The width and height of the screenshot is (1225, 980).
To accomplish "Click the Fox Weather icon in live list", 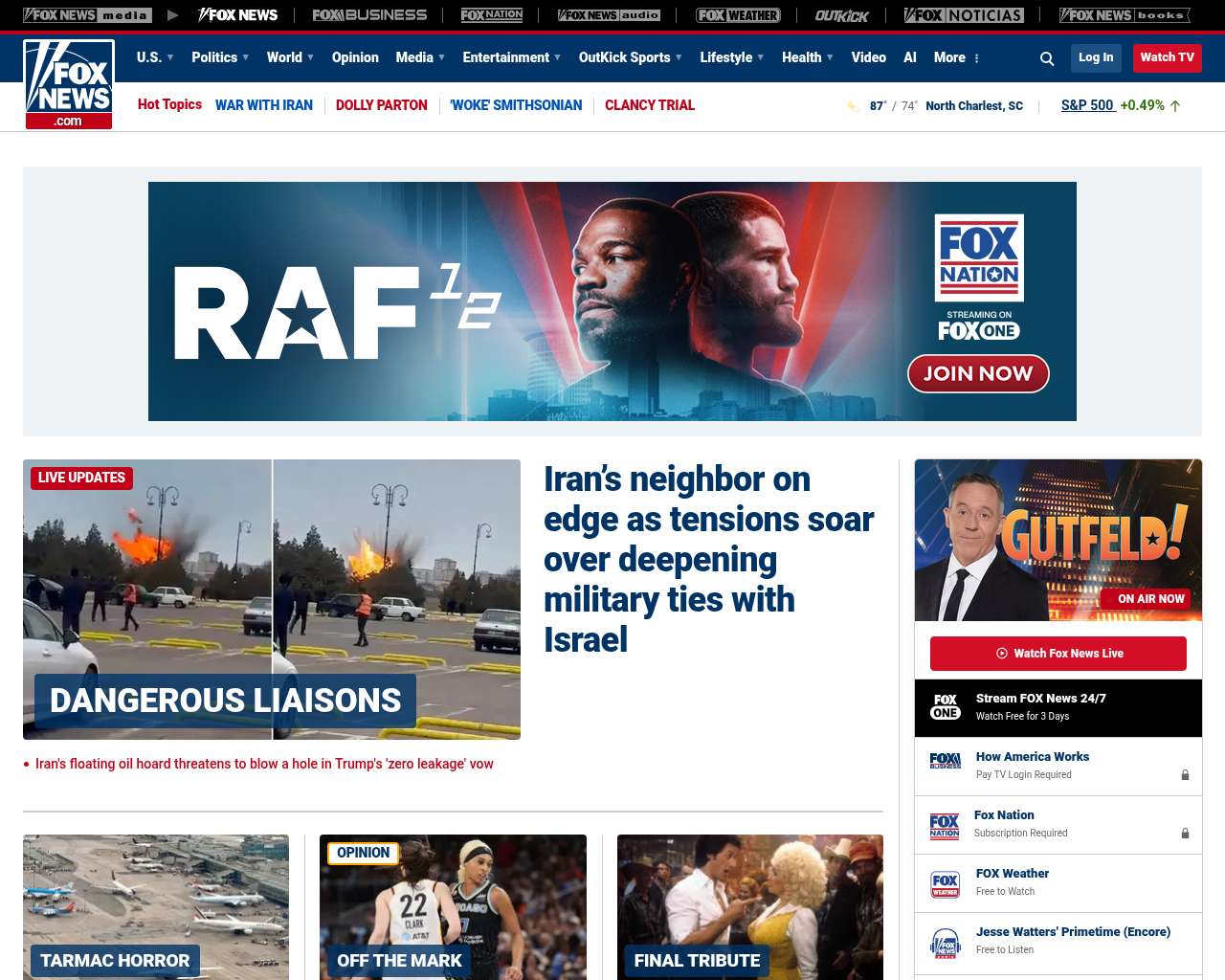I will tap(946, 884).
